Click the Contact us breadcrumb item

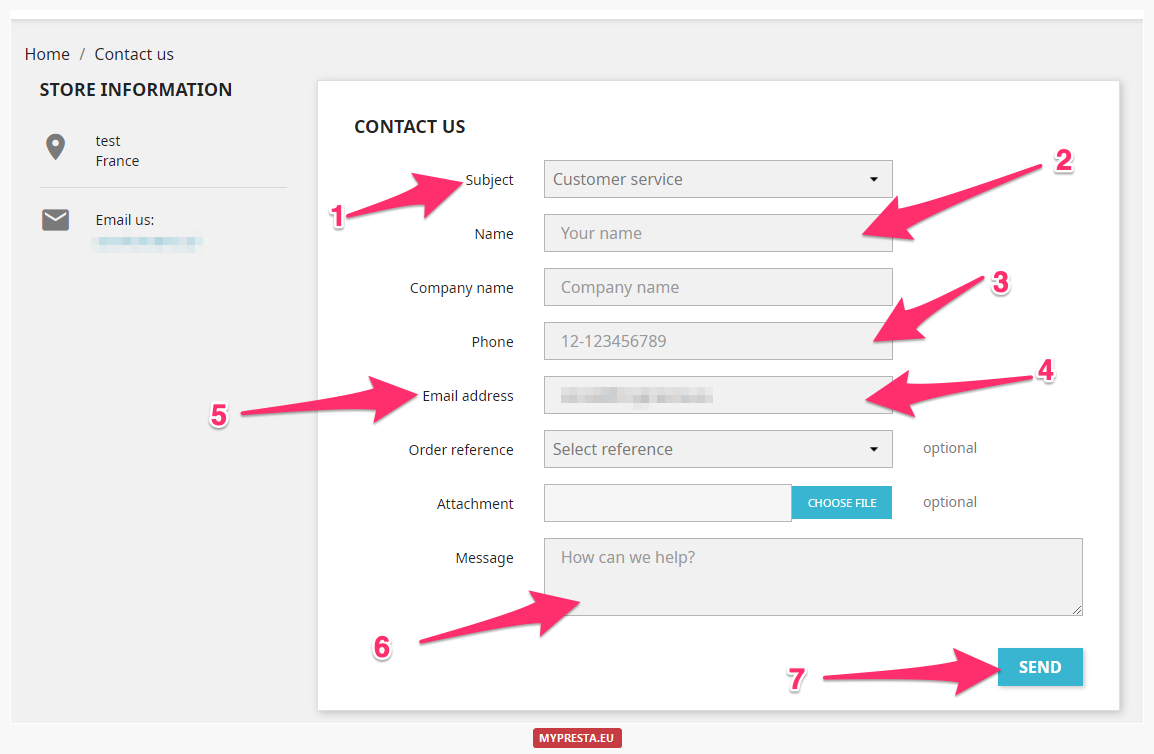pyautogui.click(x=133, y=54)
